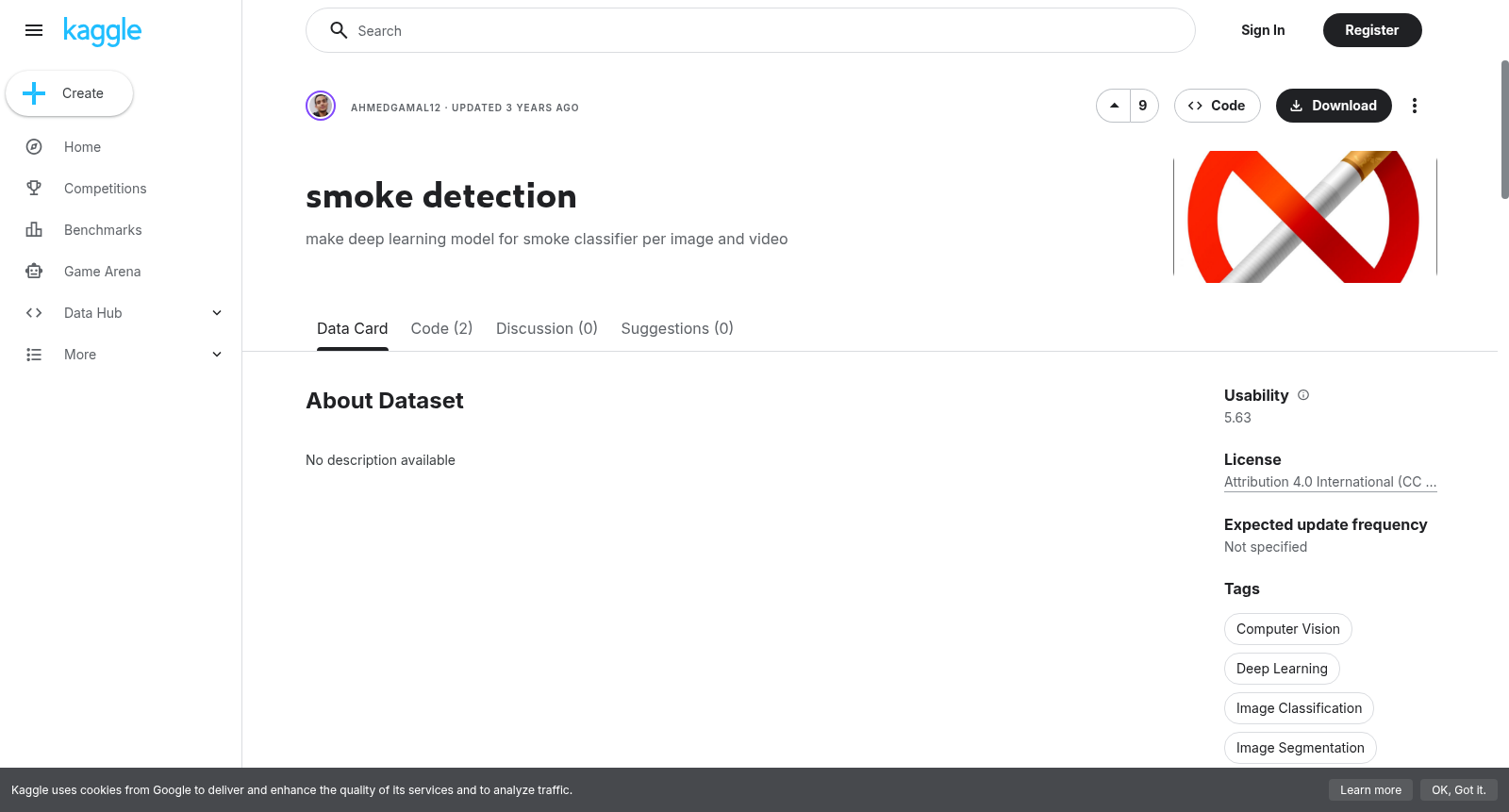Image resolution: width=1509 pixels, height=812 pixels.
Task: Open the Attribution 4.0 International license link
Action: [1330, 482]
